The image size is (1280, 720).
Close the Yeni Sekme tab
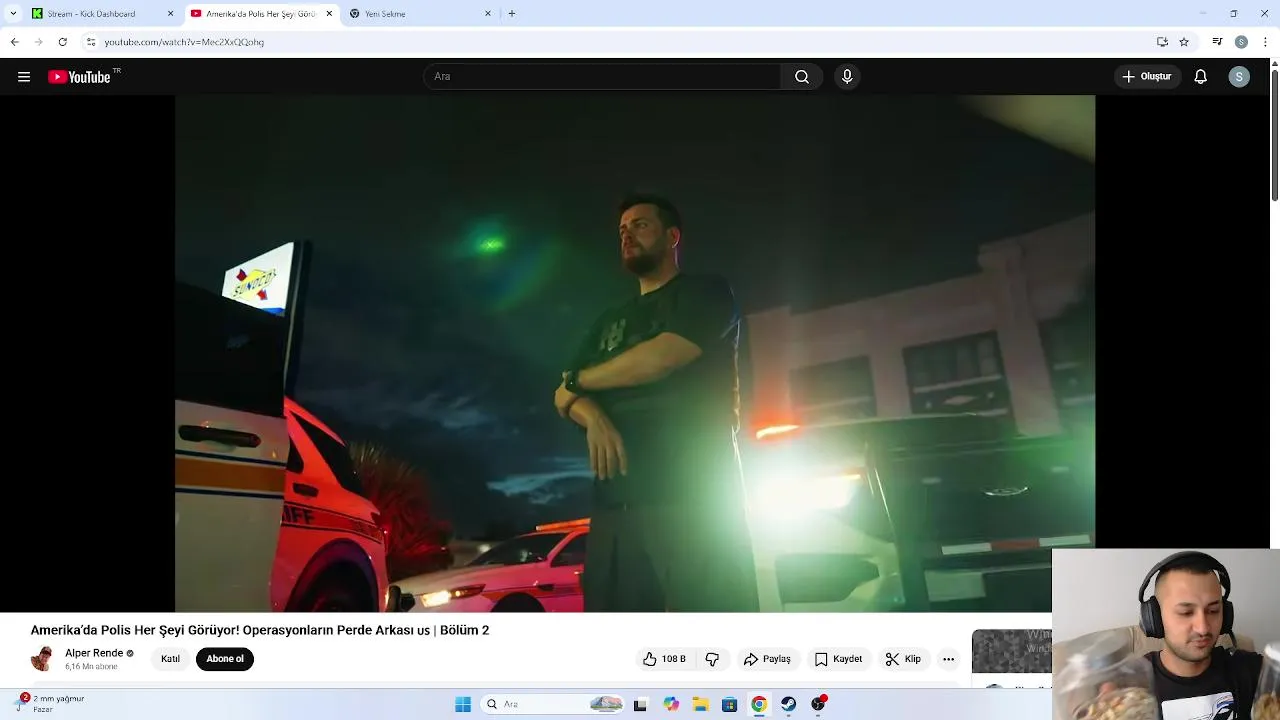[488, 14]
